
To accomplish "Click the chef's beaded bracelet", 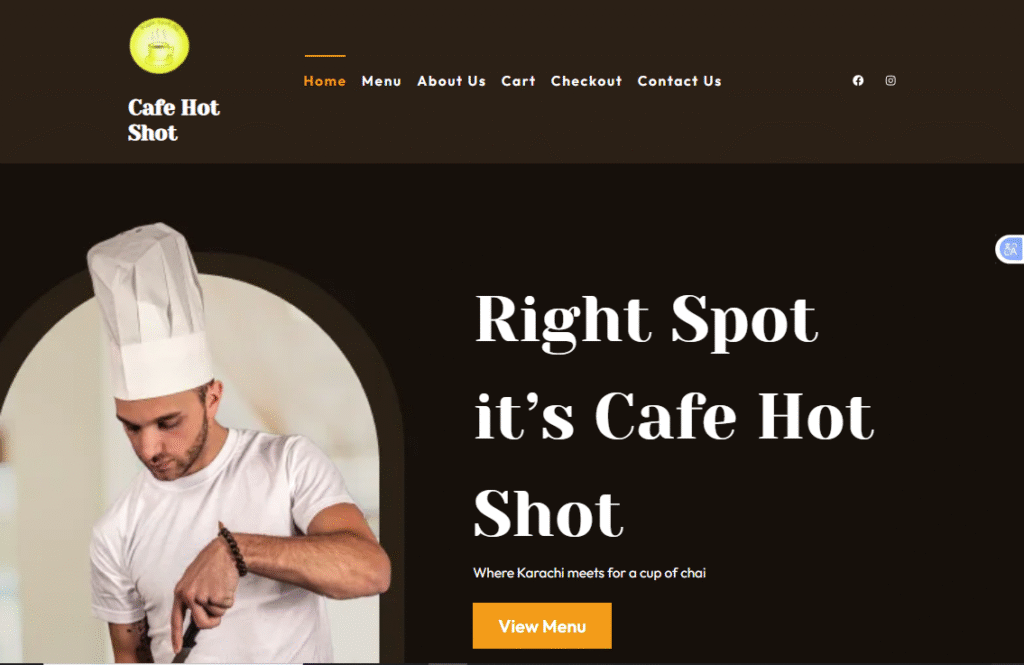I will pos(233,551).
